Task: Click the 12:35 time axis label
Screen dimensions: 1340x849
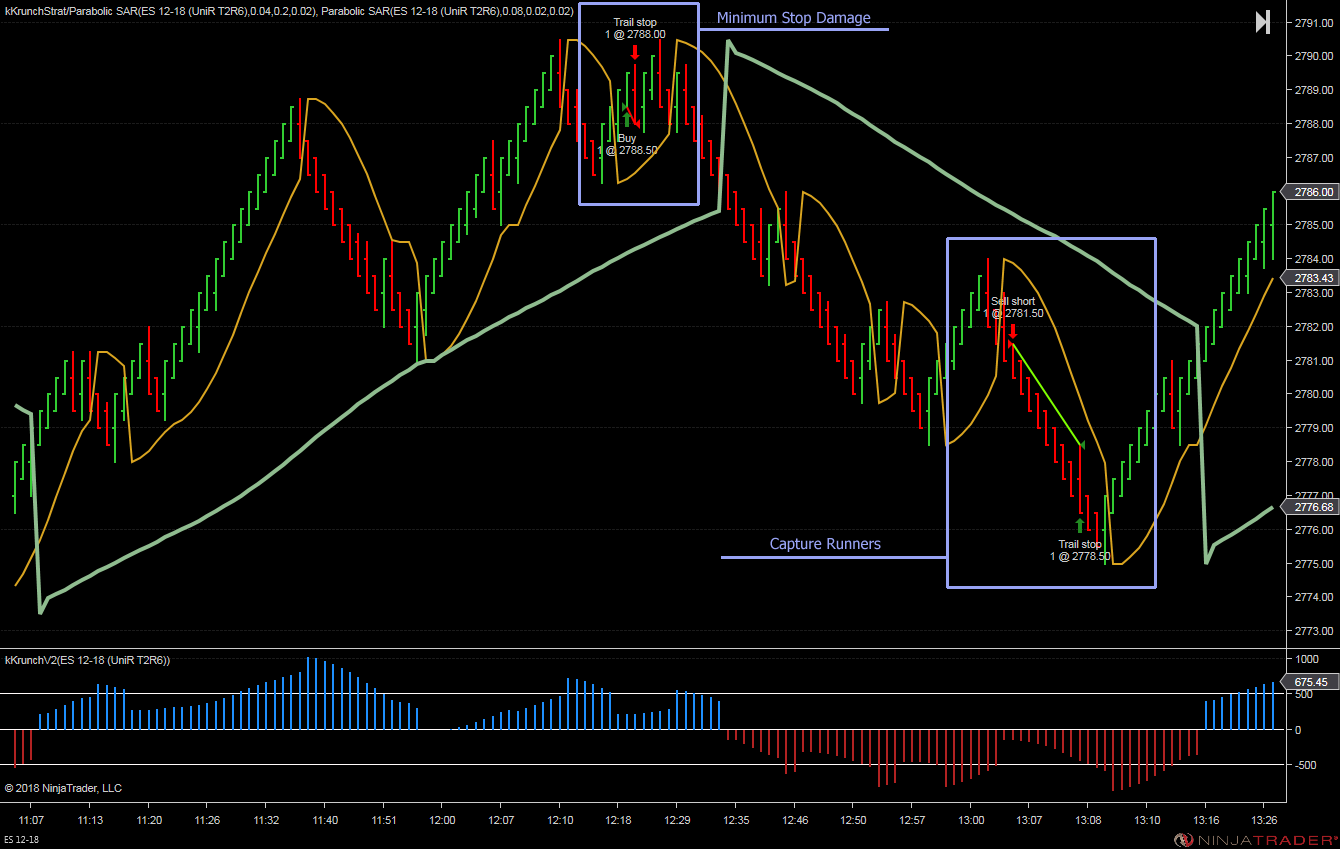Action: pos(736,820)
